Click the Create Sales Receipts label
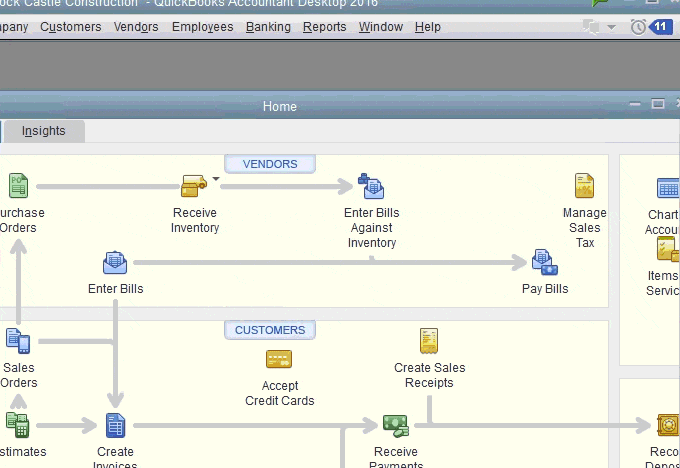This screenshot has width=680, height=468. click(x=429, y=375)
